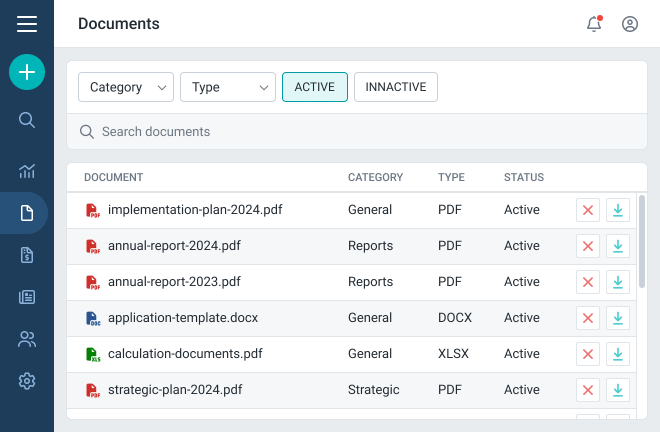This screenshot has height=432, width=660.
Task: Sort by the STATUS column header
Action: coord(524,177)
